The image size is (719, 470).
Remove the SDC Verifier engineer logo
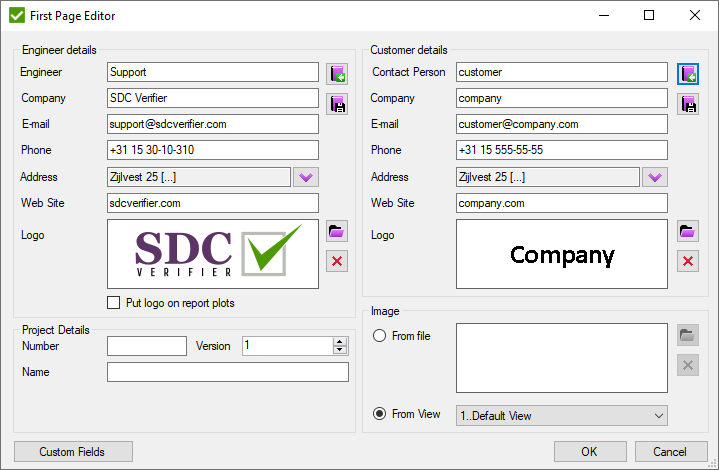(337, 261)
